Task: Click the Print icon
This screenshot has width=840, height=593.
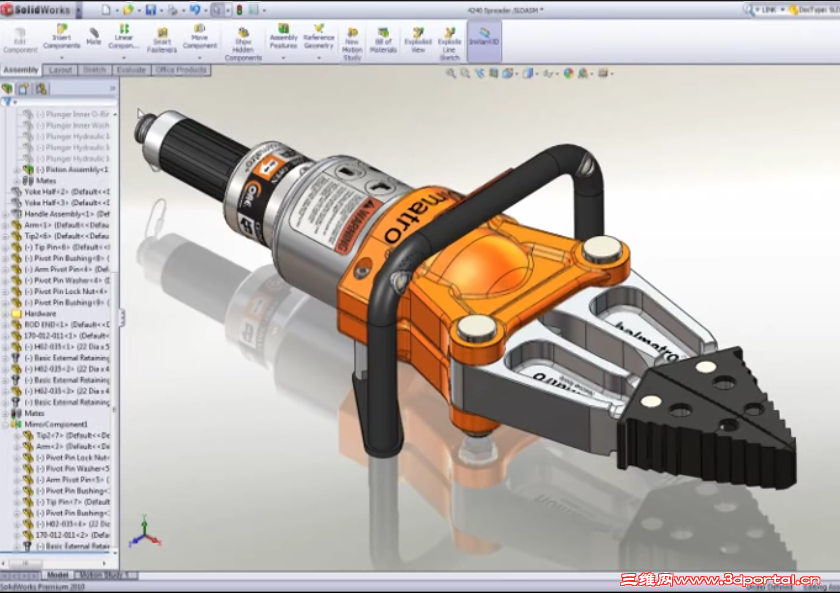Action: (x=172, y=10)
